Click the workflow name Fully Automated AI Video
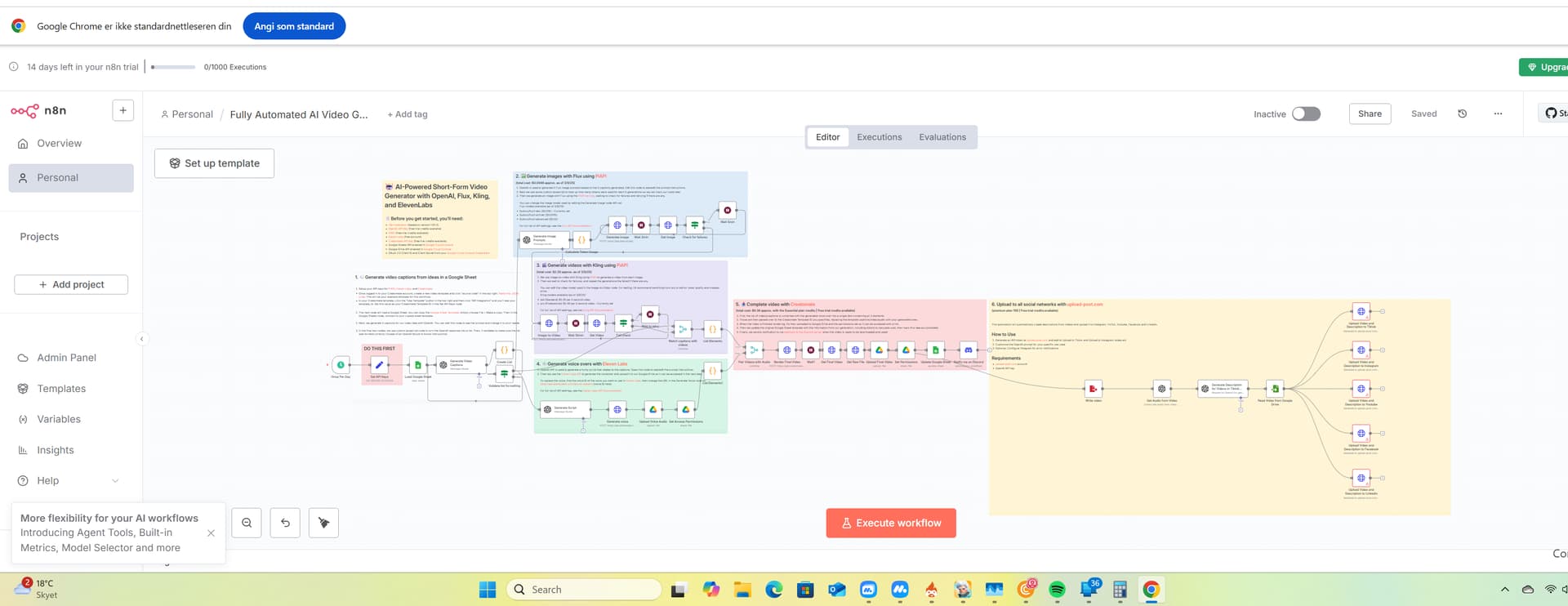The width and height of the screenshot is (1568, 606). pos(299,114)
